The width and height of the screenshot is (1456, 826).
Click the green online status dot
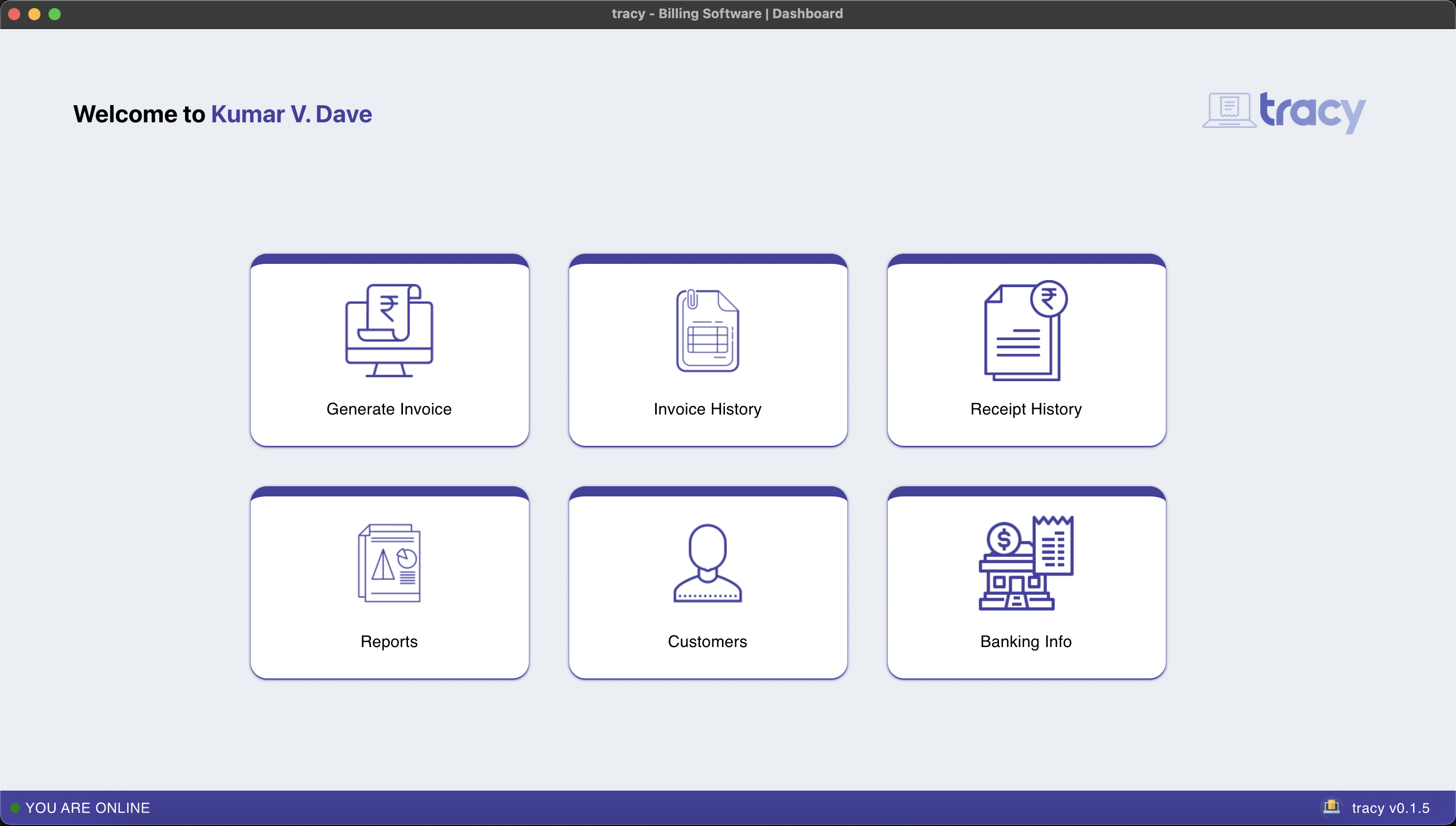click(x=15, y=807)
